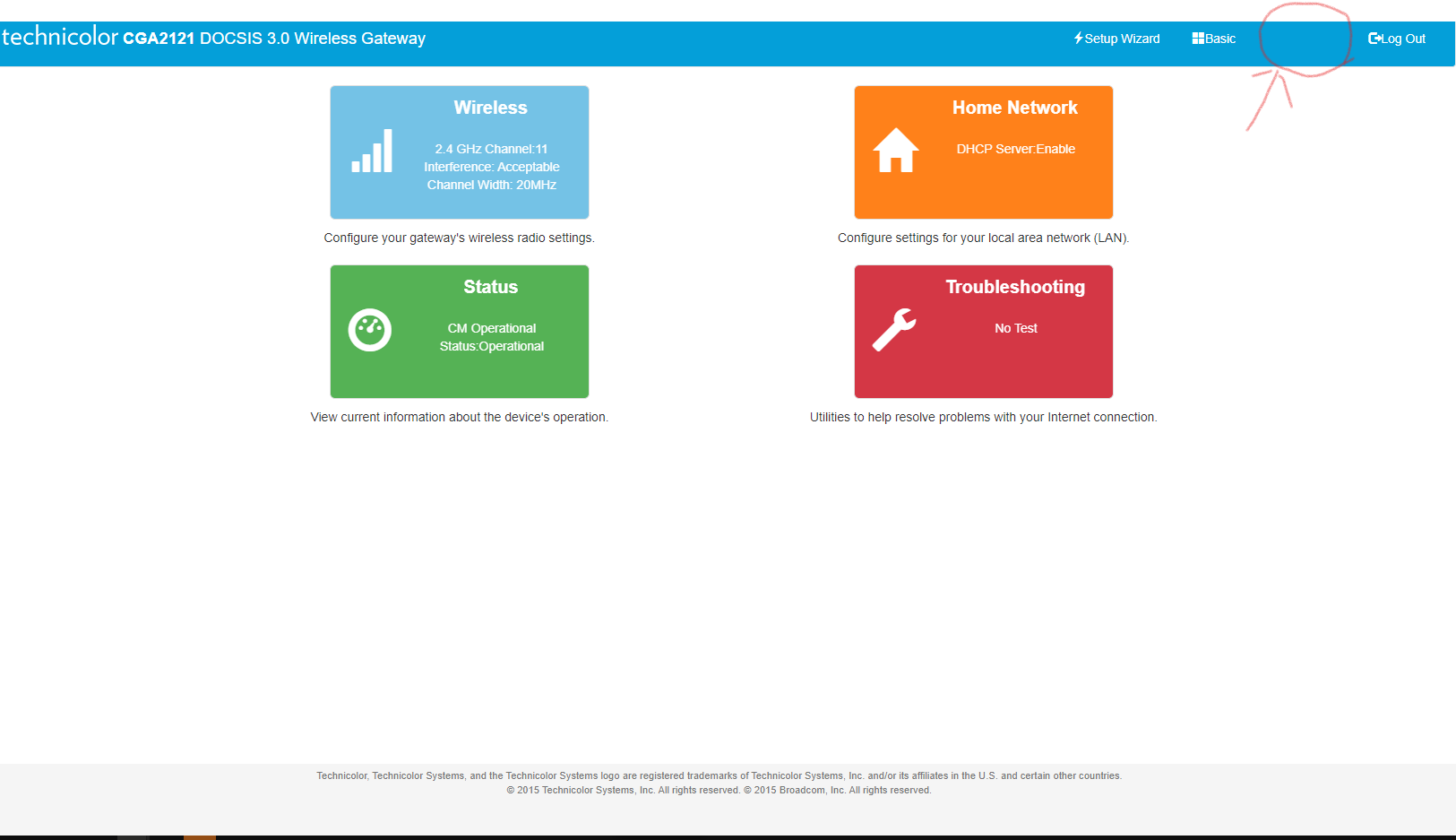Click "CGA2121 DOCSIS 3.0 Wireless Gateway" header text
The height and width of the screenshot is (840, 1456).
pyautogui.click(x=274, y=39)
